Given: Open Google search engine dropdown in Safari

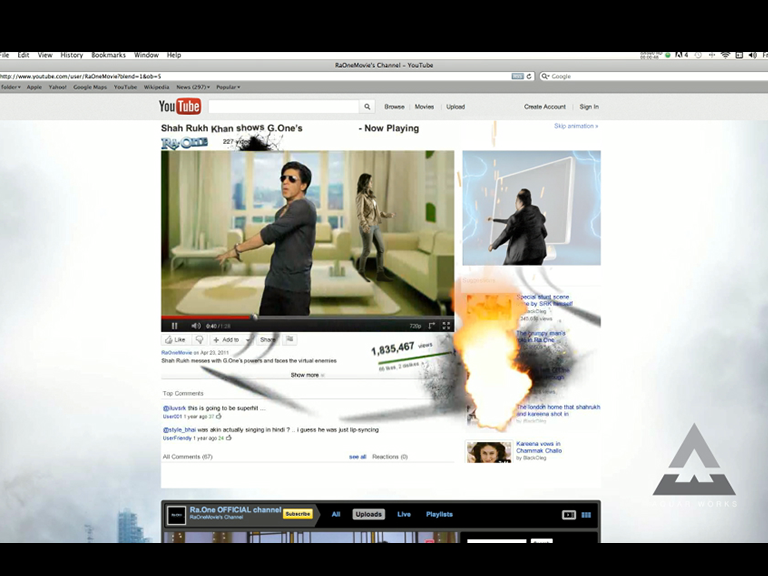Looking at the screenshot, I should tap(545, 76).
